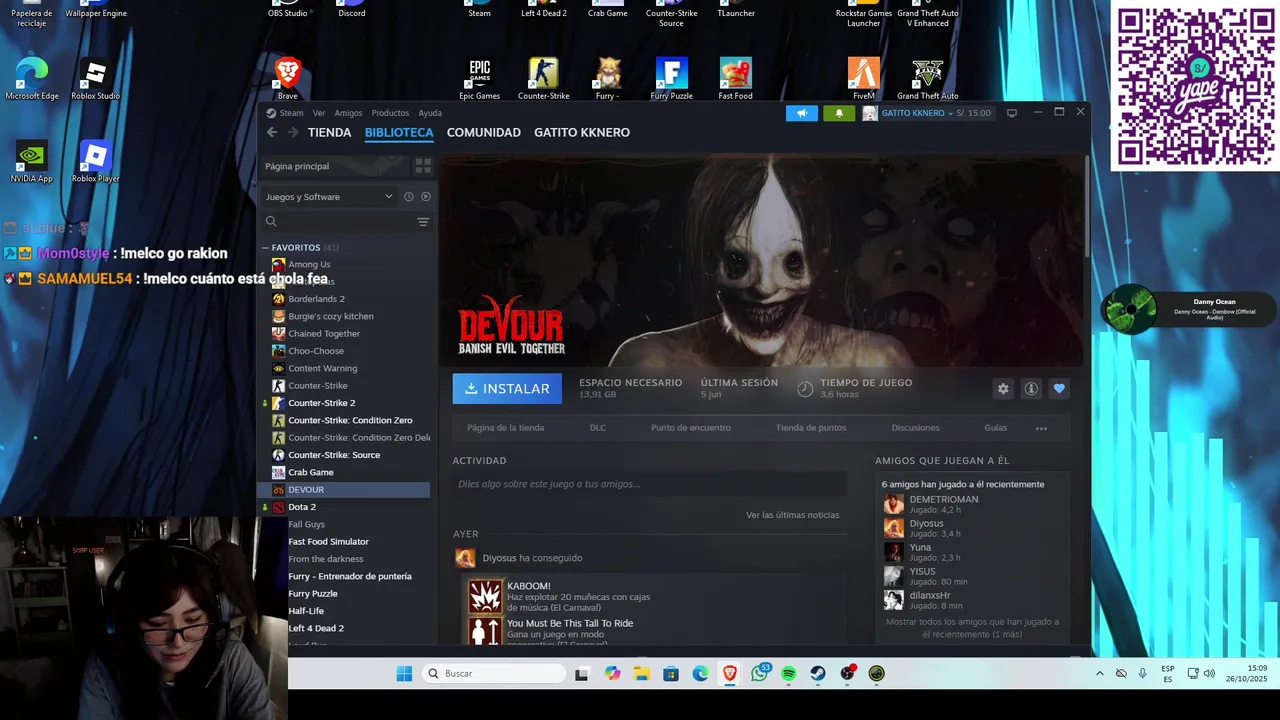Viewport: 1280px width, 720px height.
Task: Toggle DEVOUR favorite heart icon
Action: coord(1059,389)
